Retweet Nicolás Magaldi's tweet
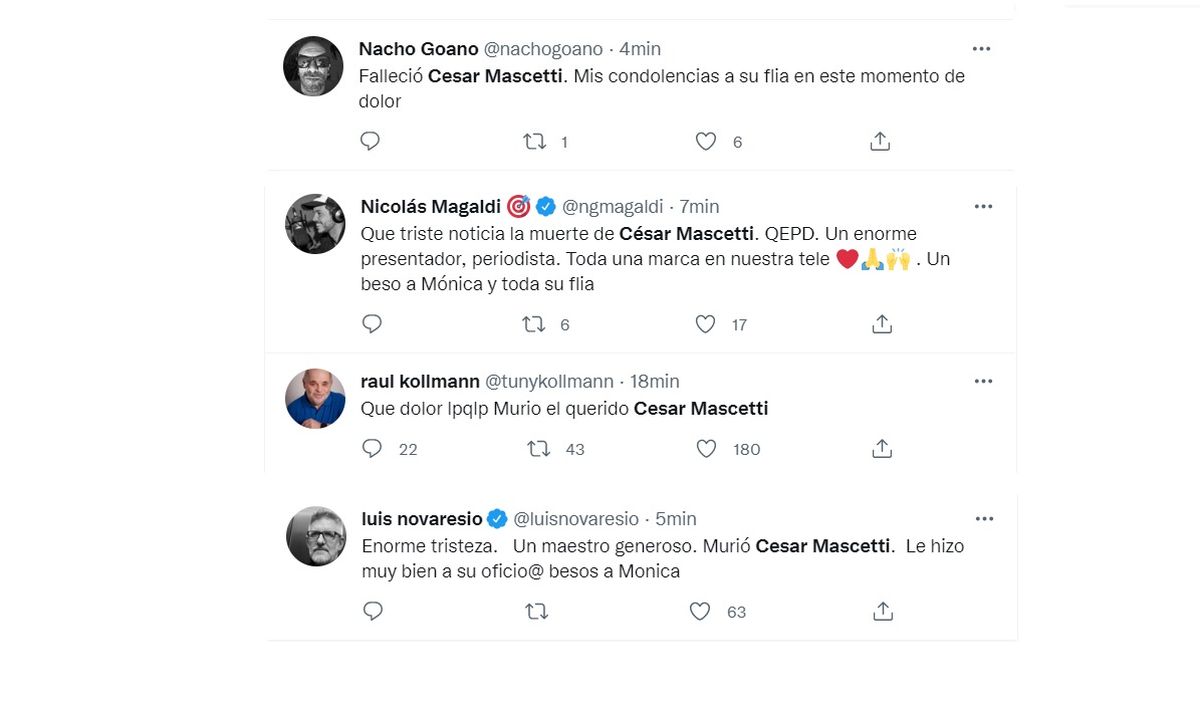The height and width of the screenshot is (706, 1200). coord(535,324)
